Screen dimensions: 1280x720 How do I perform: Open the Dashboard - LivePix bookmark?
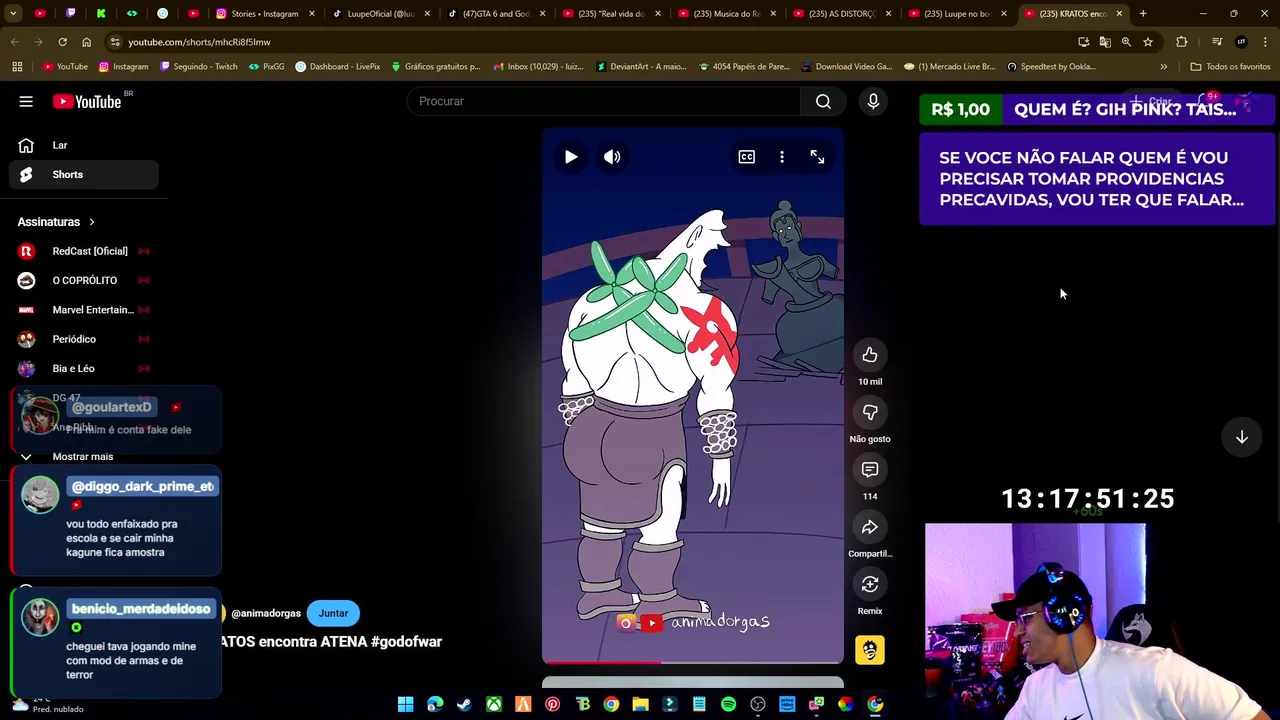[x=337, y=67]
